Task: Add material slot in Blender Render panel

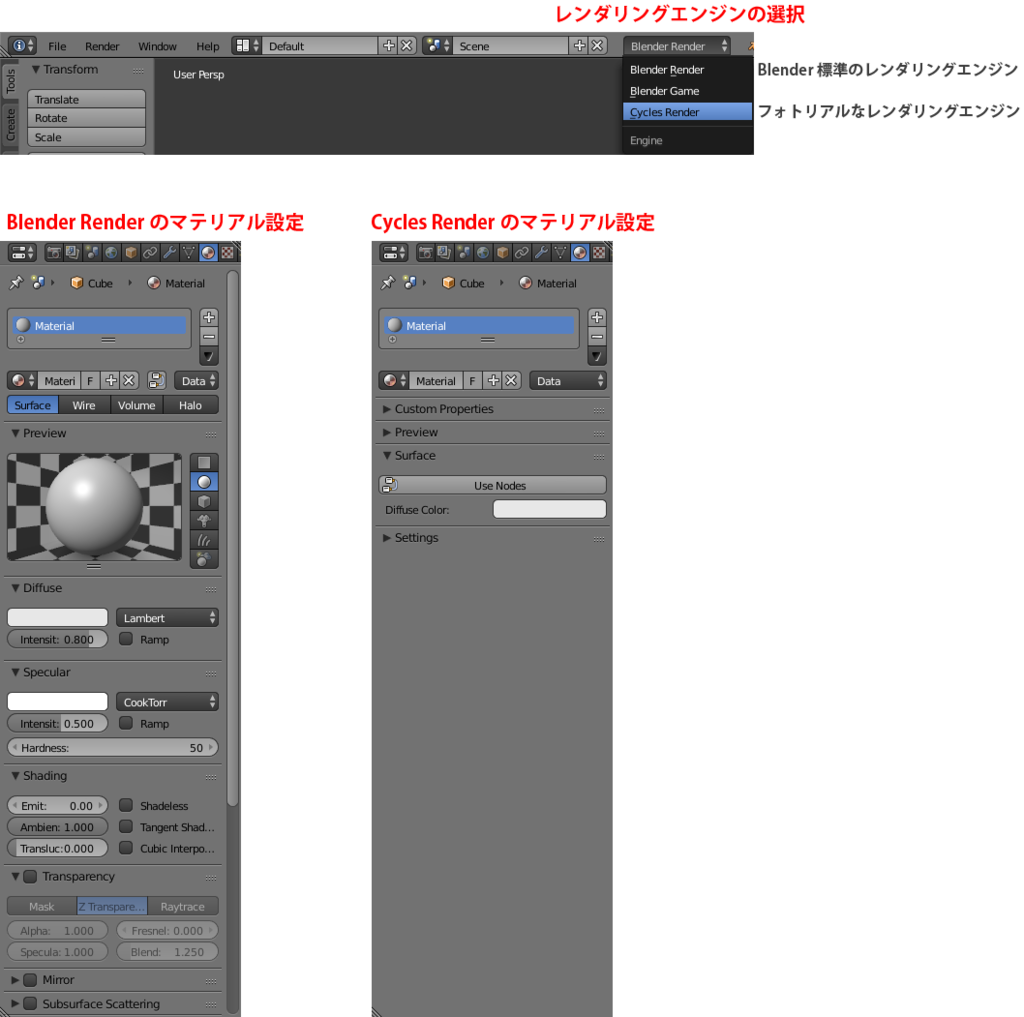Action: point(209,317)
